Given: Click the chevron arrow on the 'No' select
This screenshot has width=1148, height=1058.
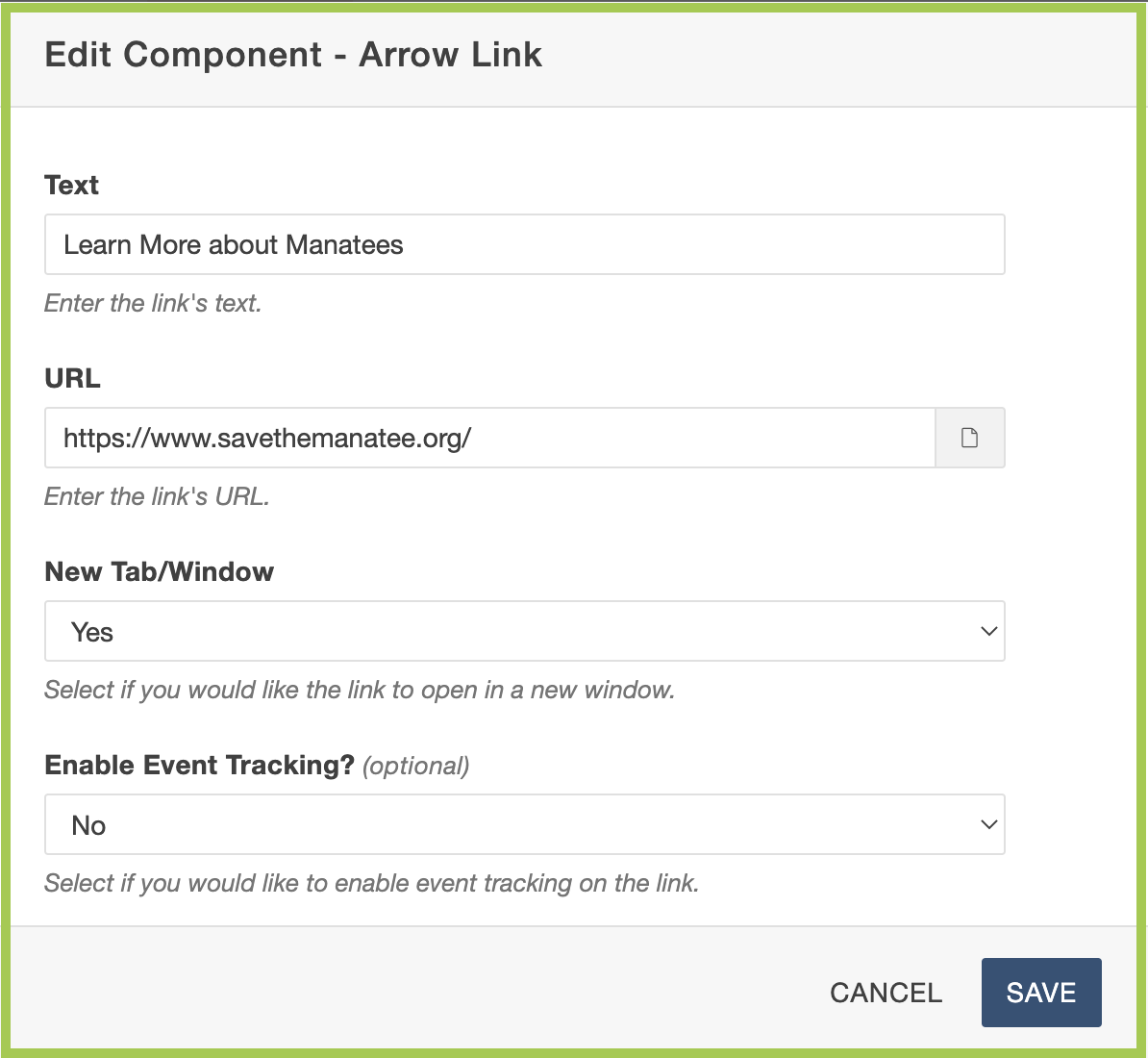Looking at the screenshot, I should 988,825.
